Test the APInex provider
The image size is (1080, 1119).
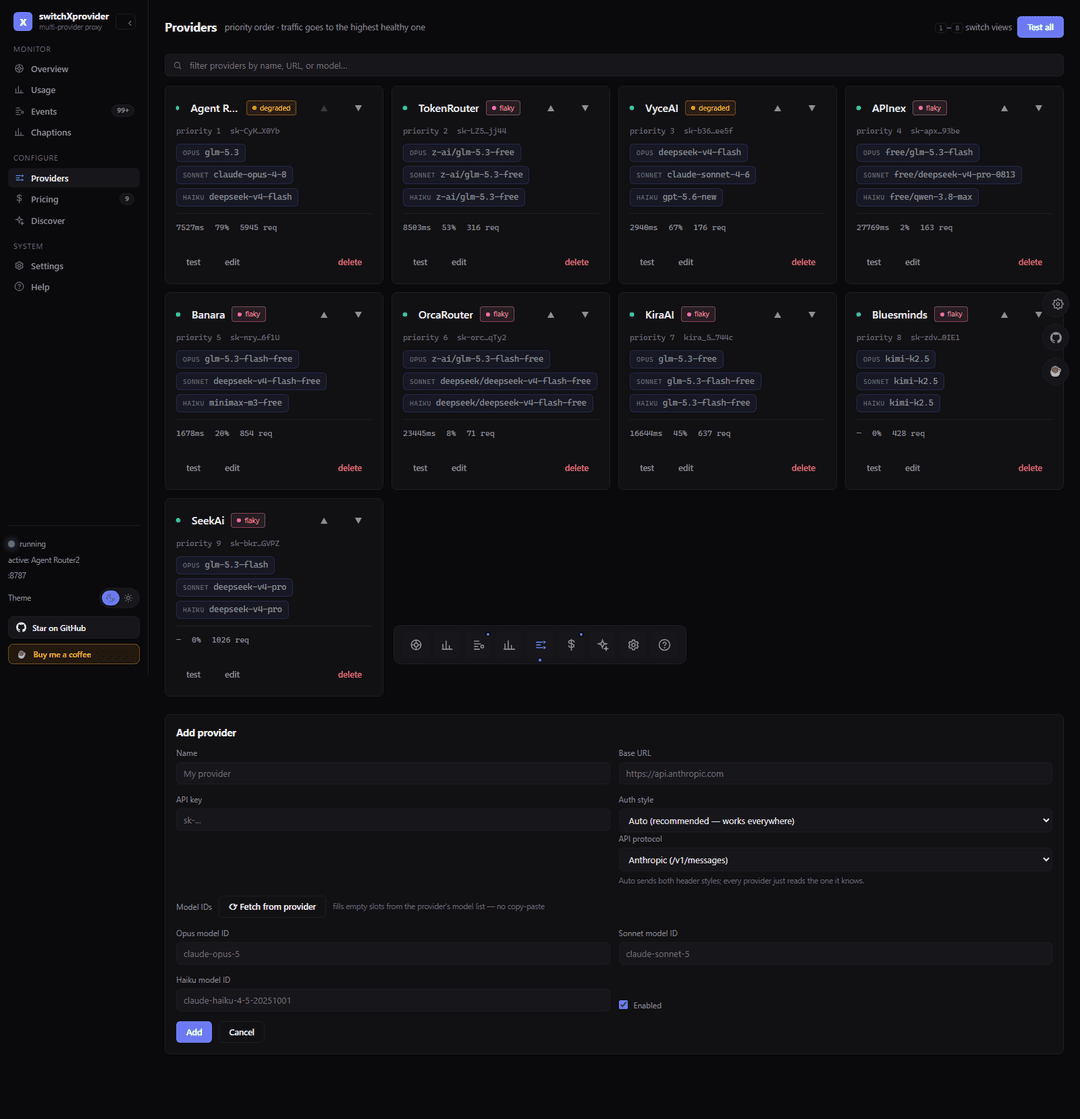pos(874,262)
